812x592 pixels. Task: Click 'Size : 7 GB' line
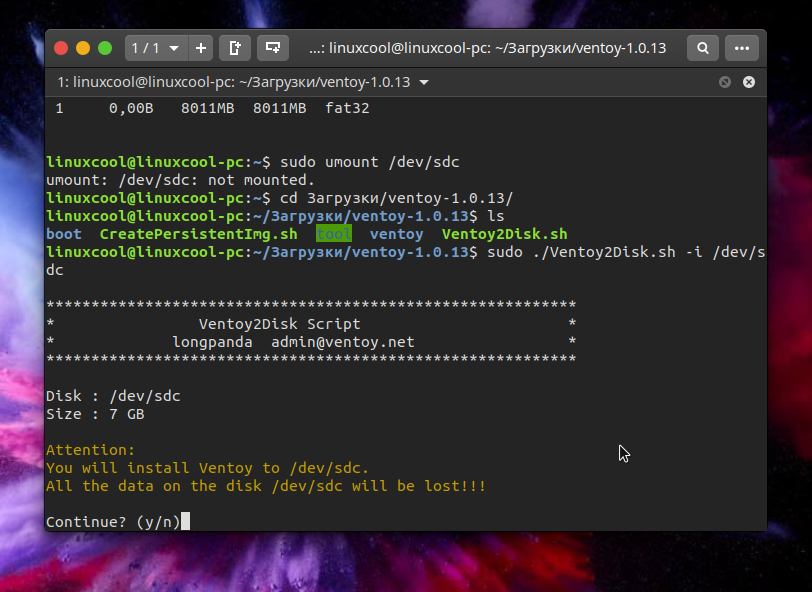[x=95, y=414]
